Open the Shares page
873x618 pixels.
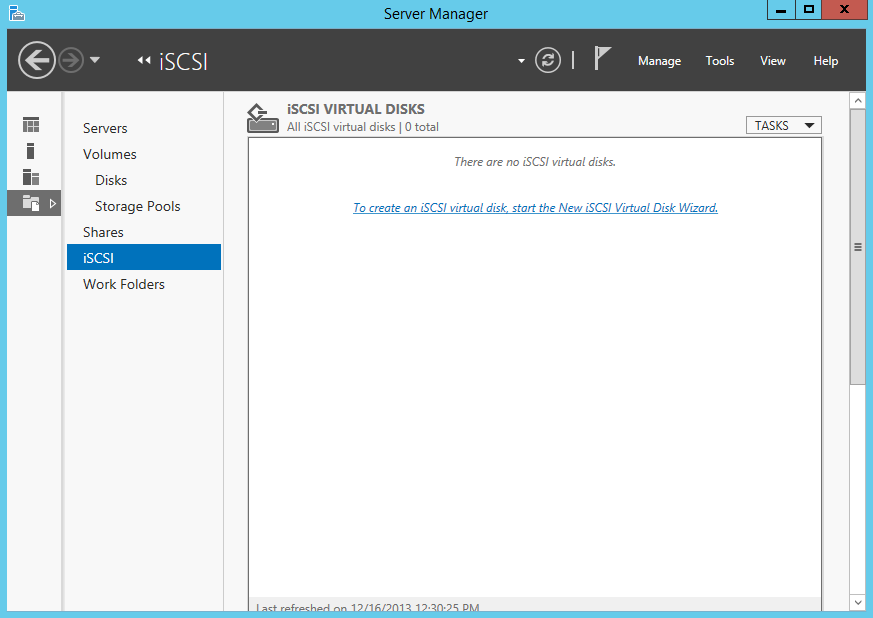click(103, 232)
